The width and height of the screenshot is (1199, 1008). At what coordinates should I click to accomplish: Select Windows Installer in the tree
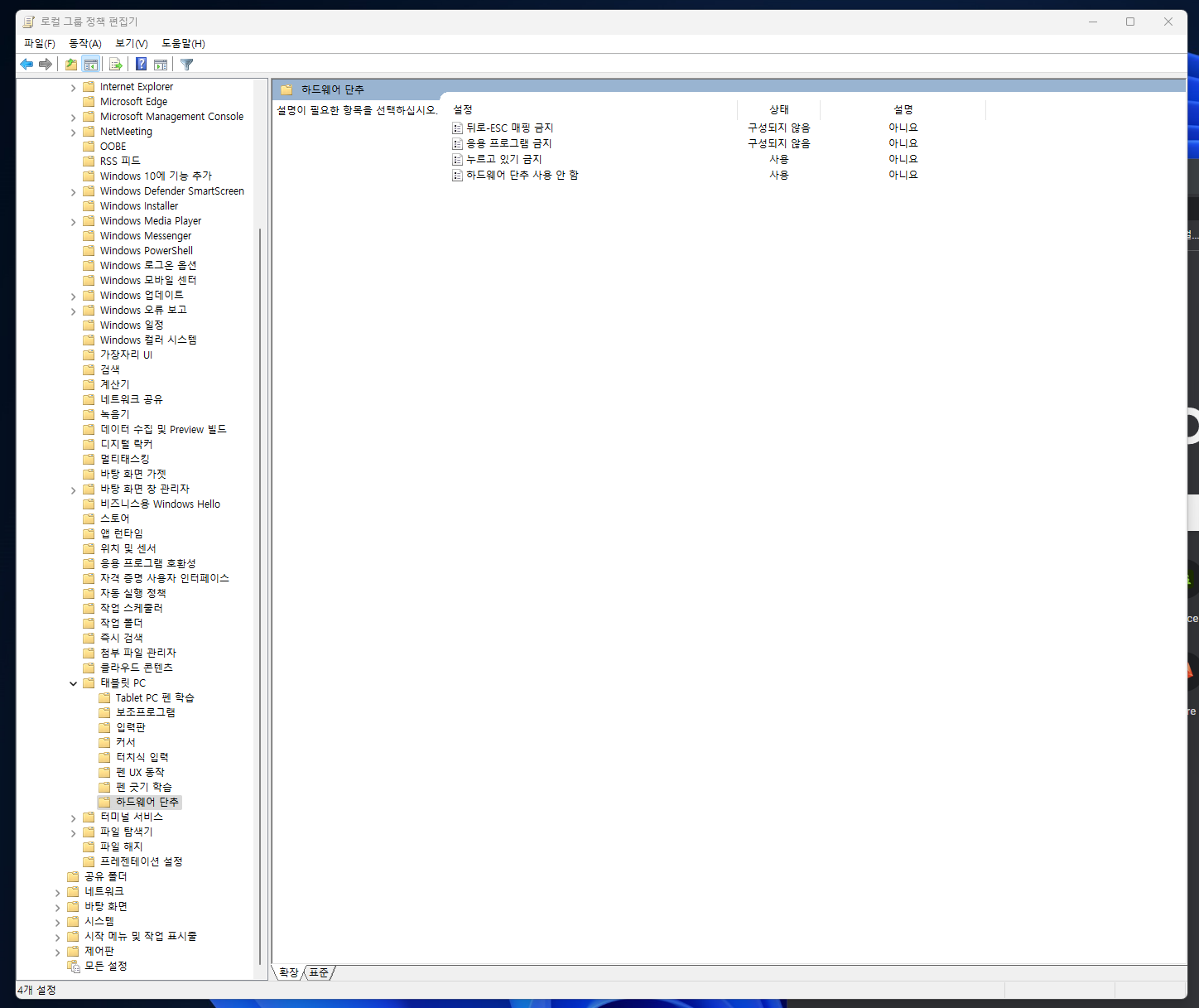pos(139,205)
